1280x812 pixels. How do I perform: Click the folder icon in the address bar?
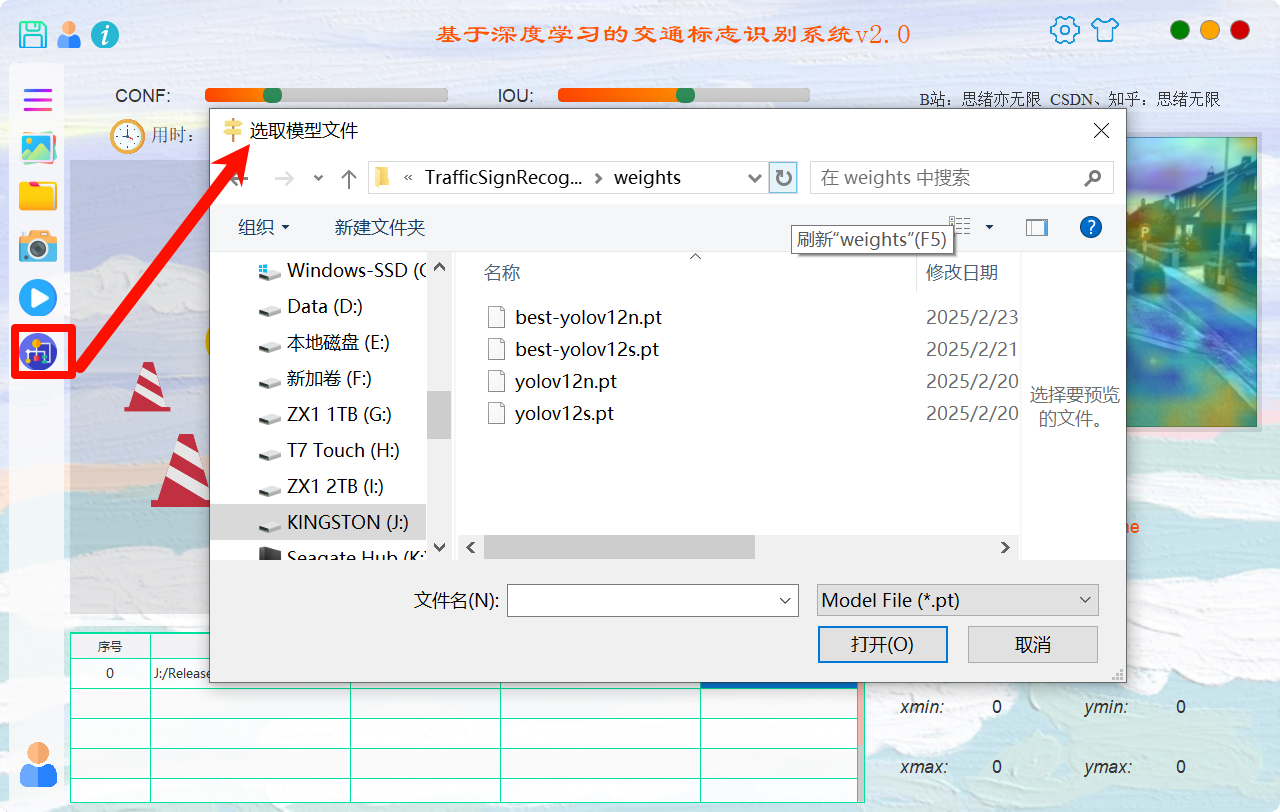coord(382,178)
